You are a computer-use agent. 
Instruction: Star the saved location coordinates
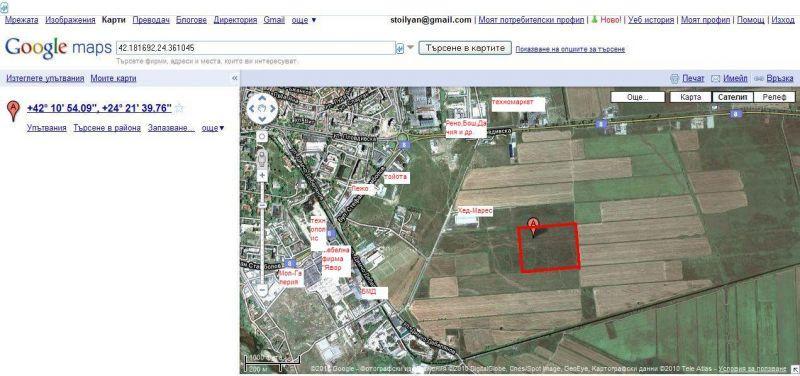pyautogui.click(x=179, y=108)
